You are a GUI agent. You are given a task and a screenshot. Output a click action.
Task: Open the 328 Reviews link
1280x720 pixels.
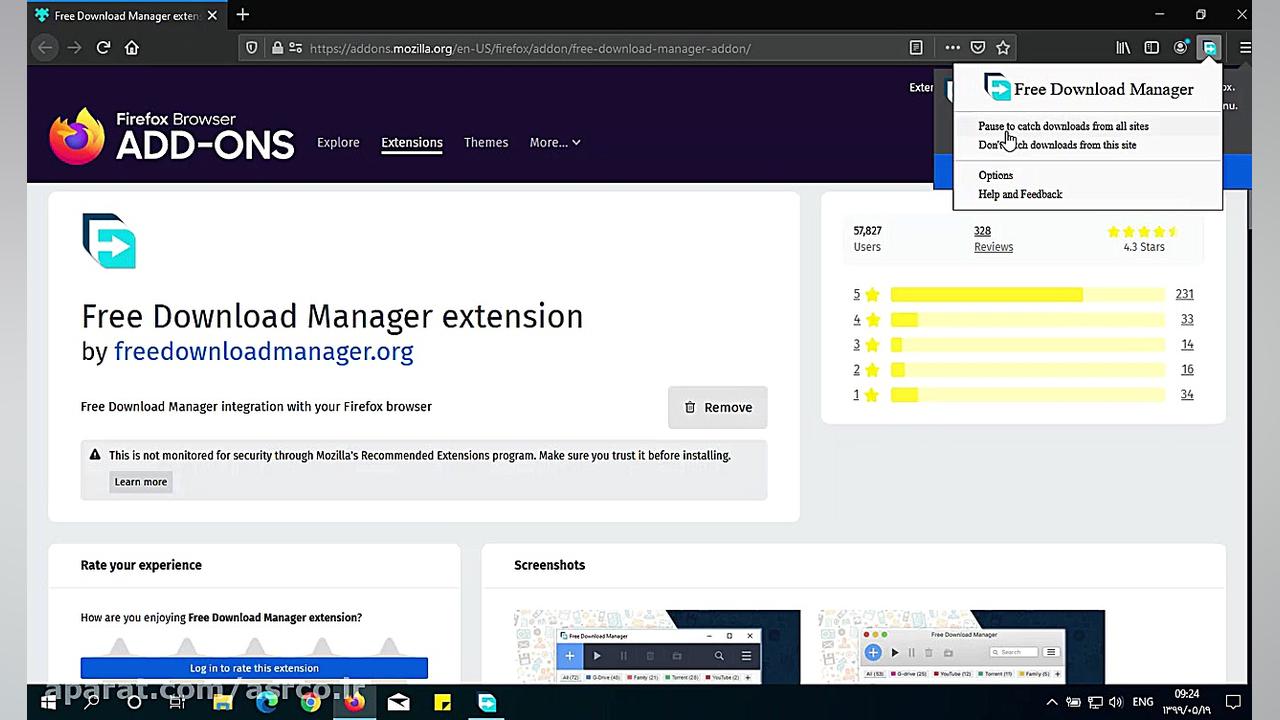993,238
